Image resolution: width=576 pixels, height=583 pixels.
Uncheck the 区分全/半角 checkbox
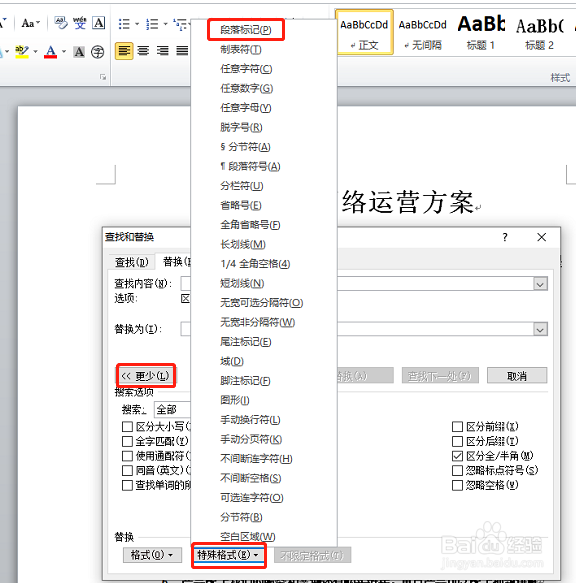click(457, 456)
